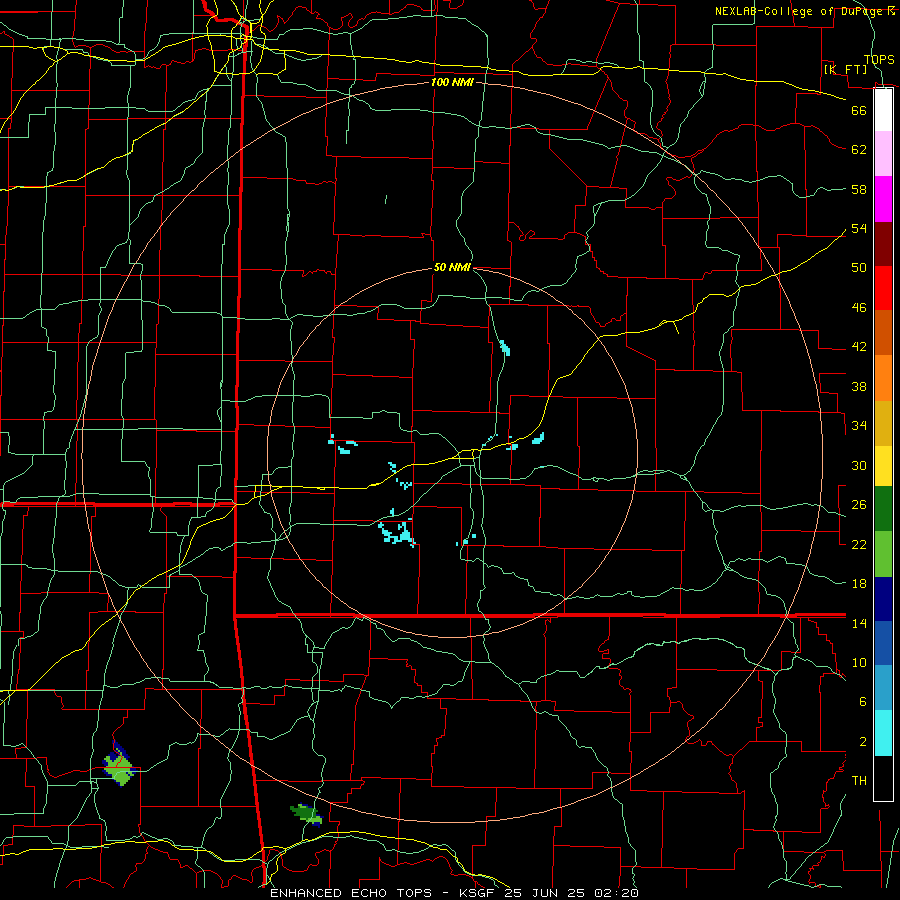Click the light blue 6 legend band

coord(883,688)
